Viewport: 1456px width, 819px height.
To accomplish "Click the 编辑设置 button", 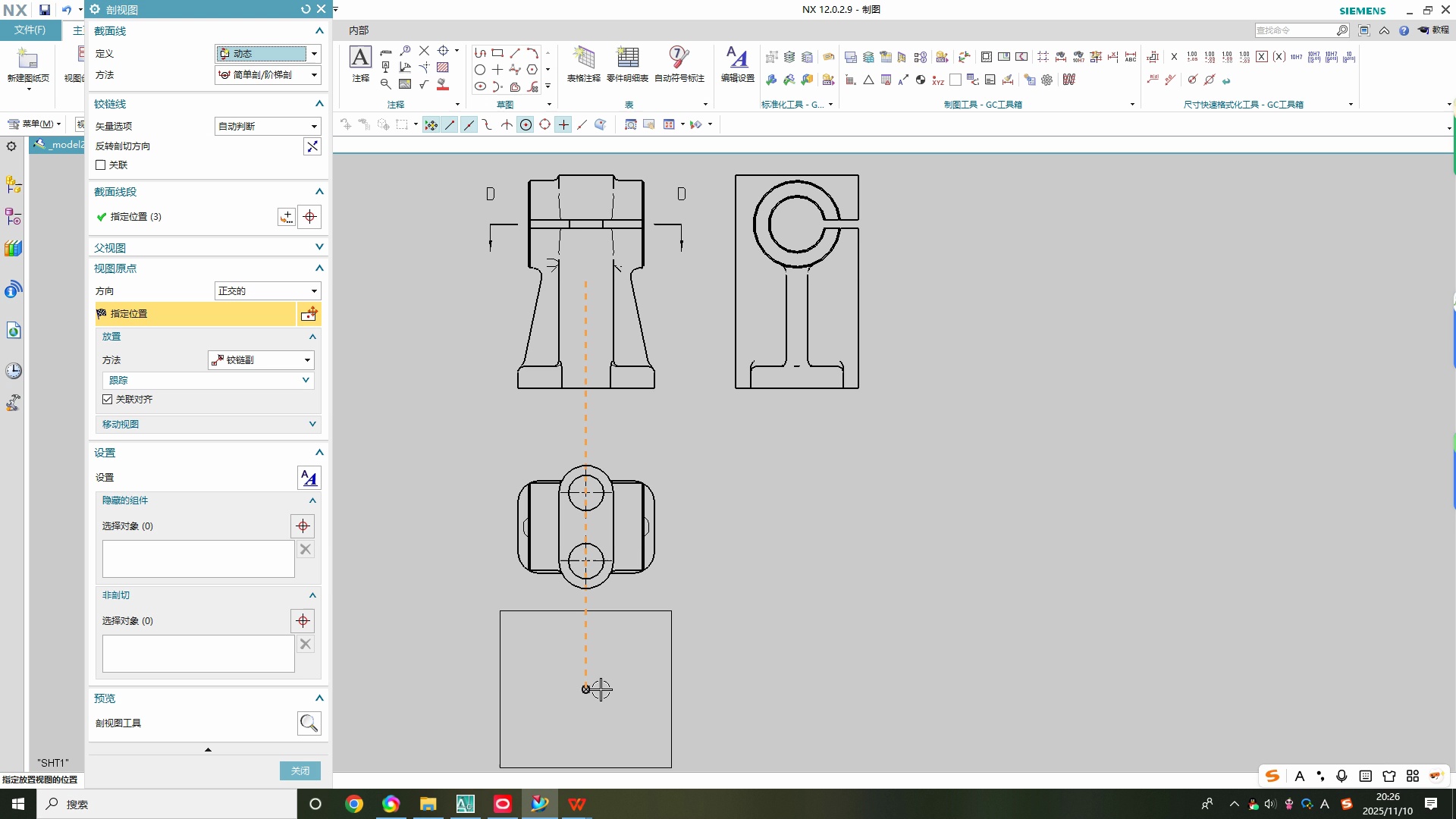I will (737, 64).
